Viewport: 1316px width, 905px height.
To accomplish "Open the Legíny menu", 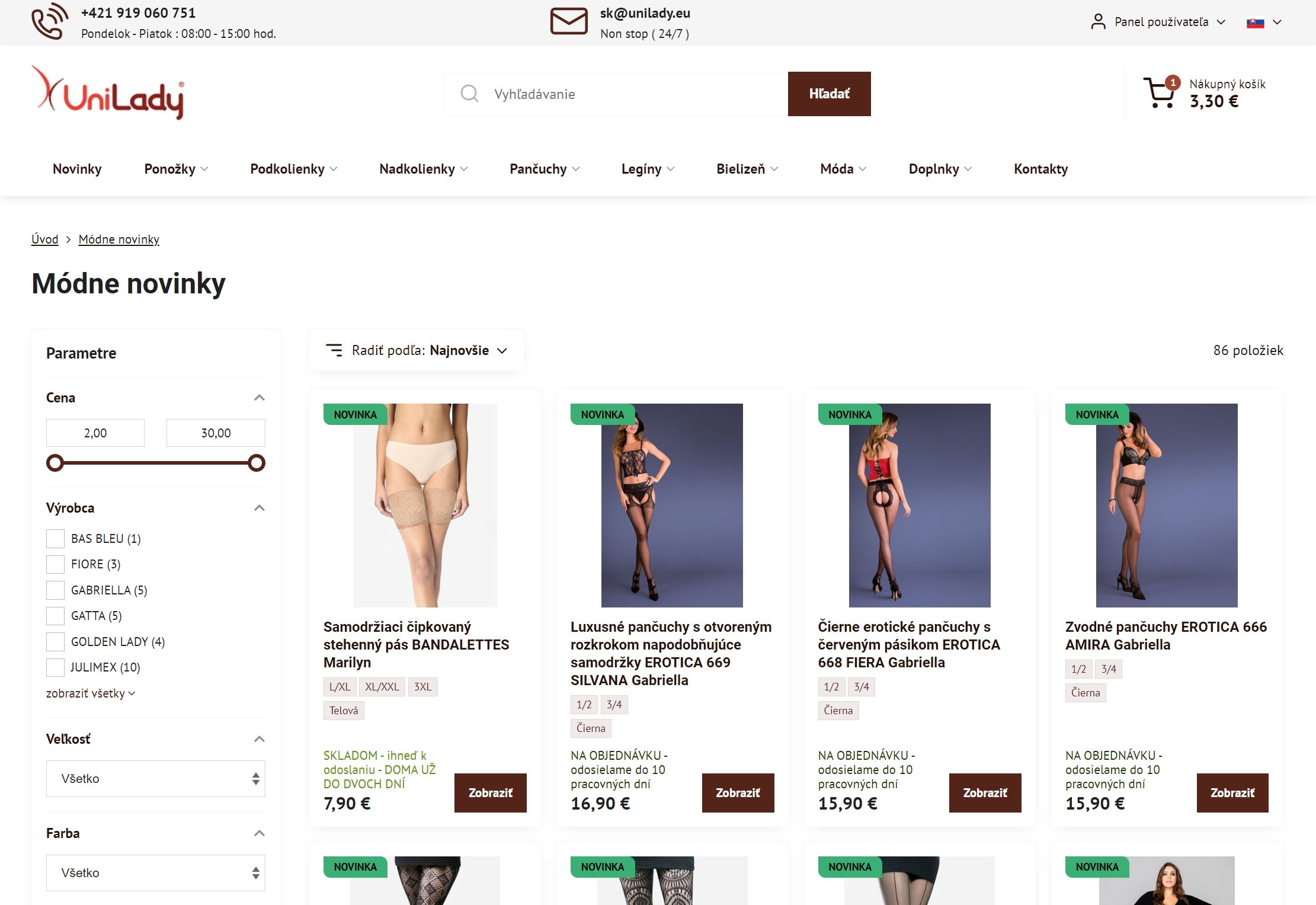I will coord(648,169).
